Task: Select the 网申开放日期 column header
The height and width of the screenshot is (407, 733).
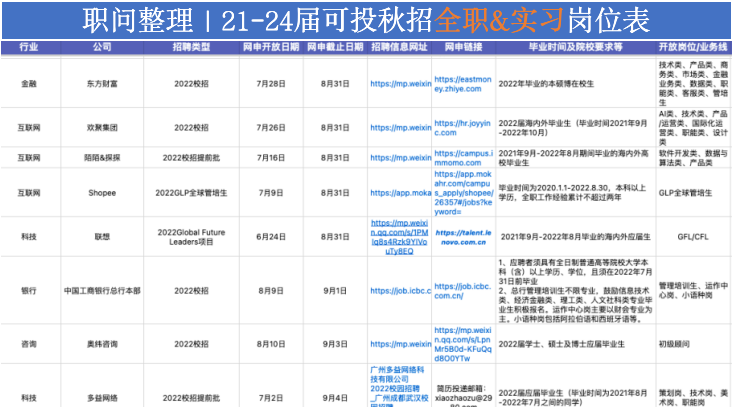Action: click(271, 47)
